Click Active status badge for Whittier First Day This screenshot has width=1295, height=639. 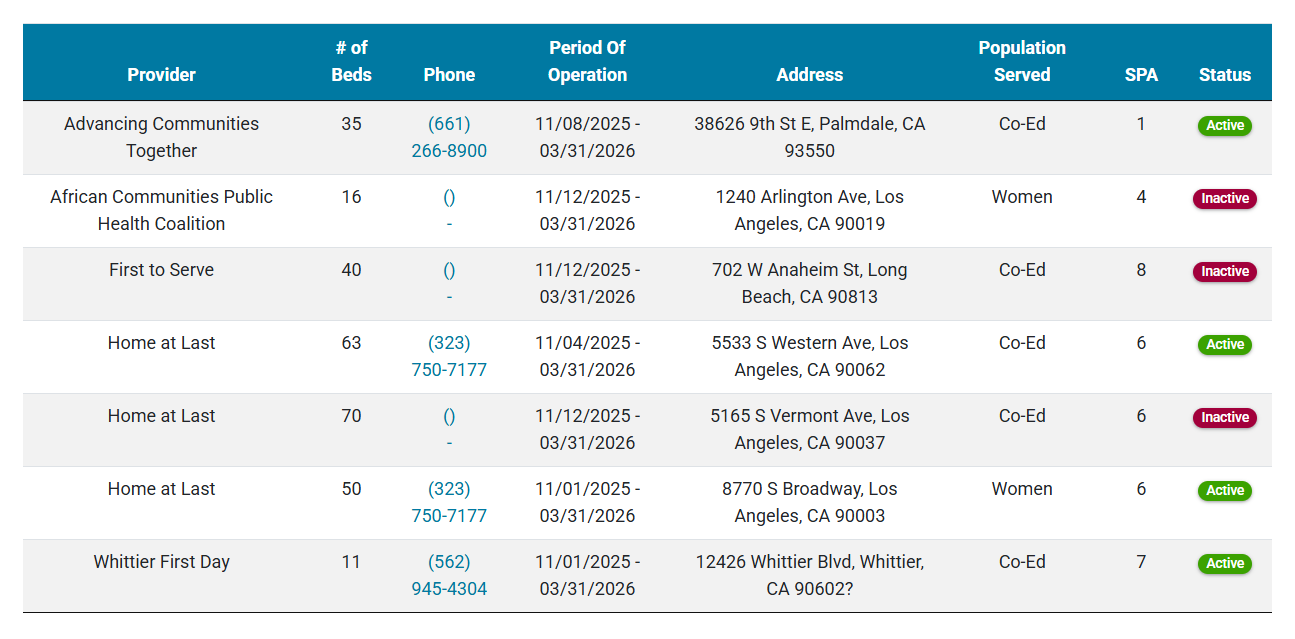pyautogui.click(x=1225, y=564)
